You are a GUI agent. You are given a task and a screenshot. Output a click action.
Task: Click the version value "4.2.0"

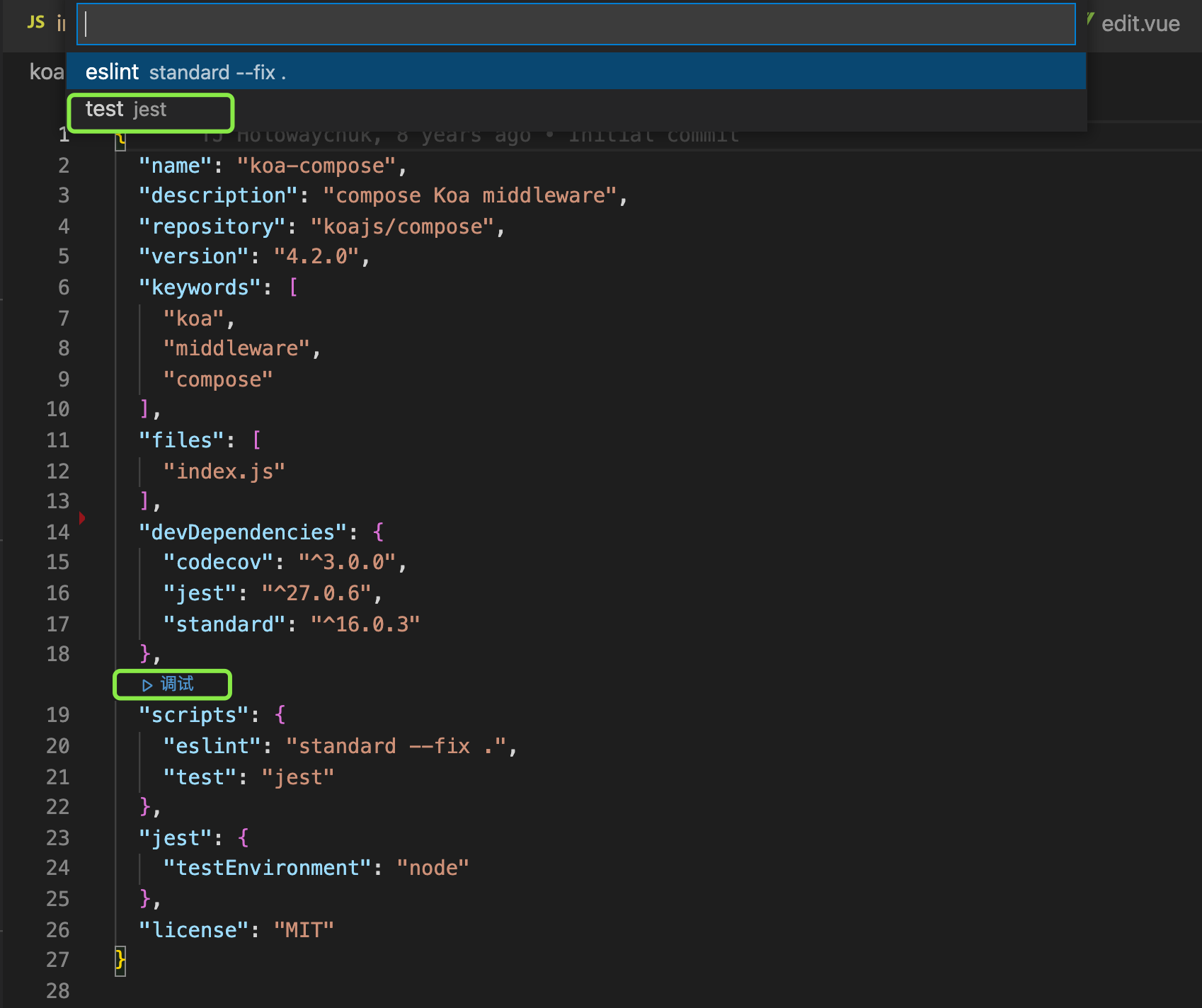click(x=316, y=256)
